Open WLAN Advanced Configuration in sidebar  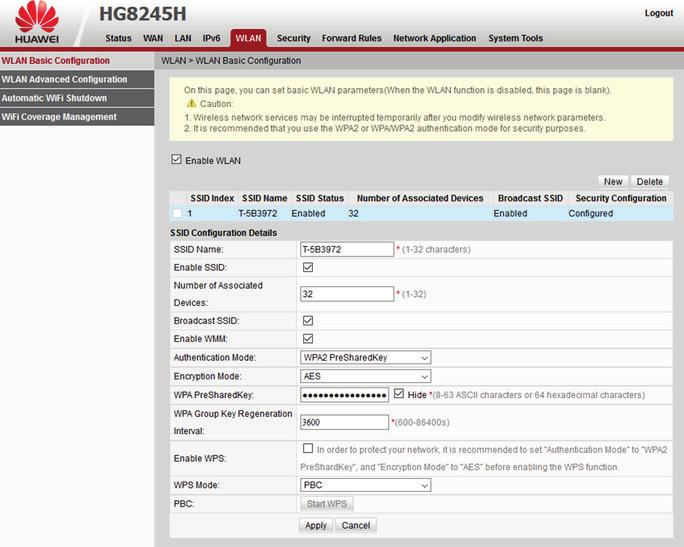(x=77, y=79)
